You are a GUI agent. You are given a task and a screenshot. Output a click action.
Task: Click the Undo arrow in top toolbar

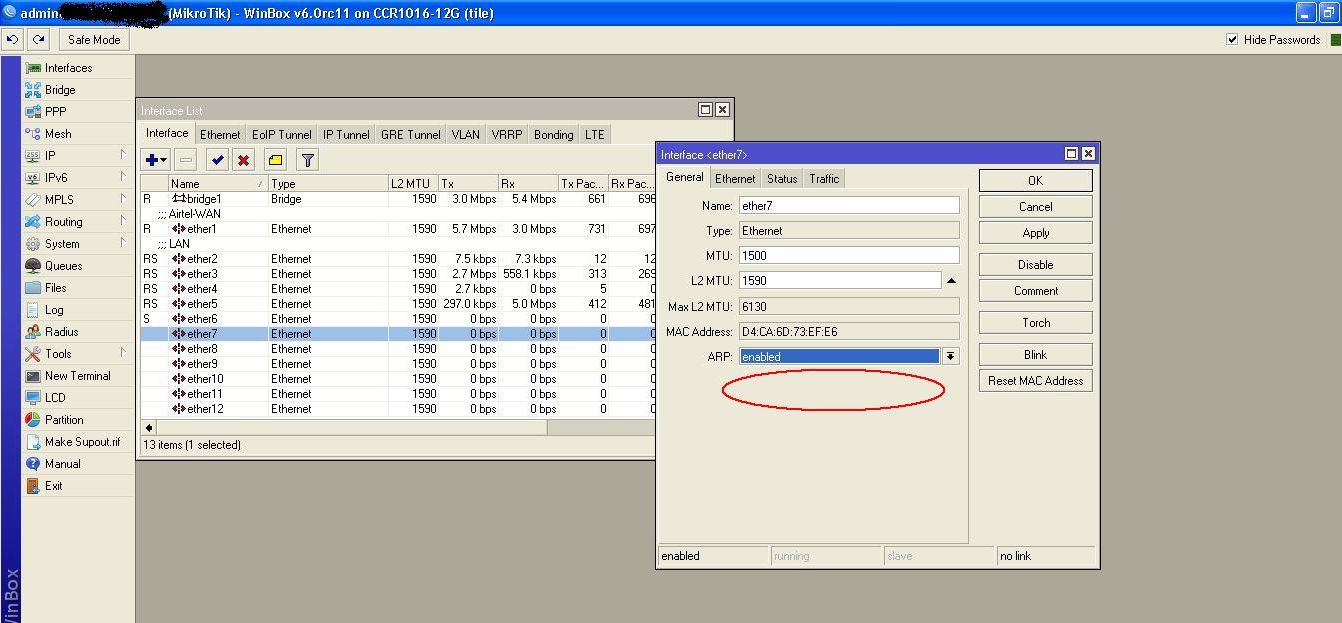point(12,39)
